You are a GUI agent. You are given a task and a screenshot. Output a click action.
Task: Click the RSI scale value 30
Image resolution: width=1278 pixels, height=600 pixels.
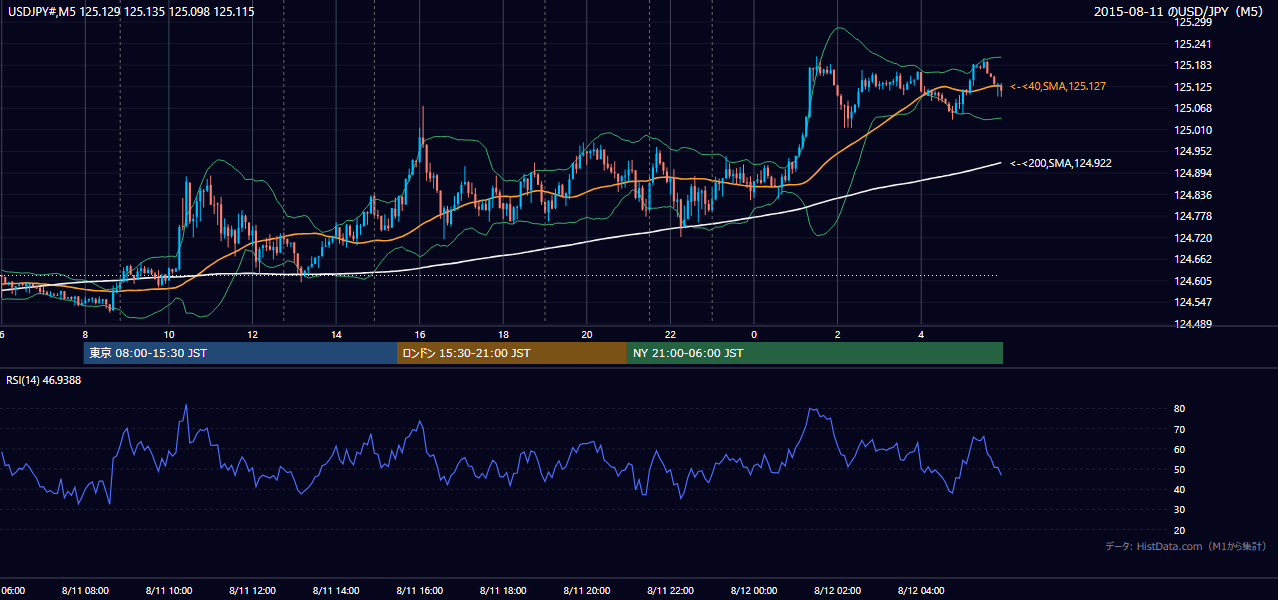pyautogui.click(x=1180, y=510)
